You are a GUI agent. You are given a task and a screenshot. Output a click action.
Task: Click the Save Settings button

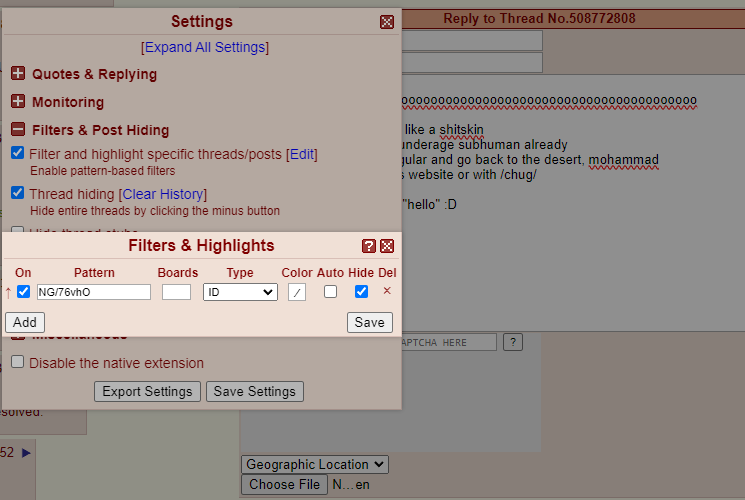[255, 391]
